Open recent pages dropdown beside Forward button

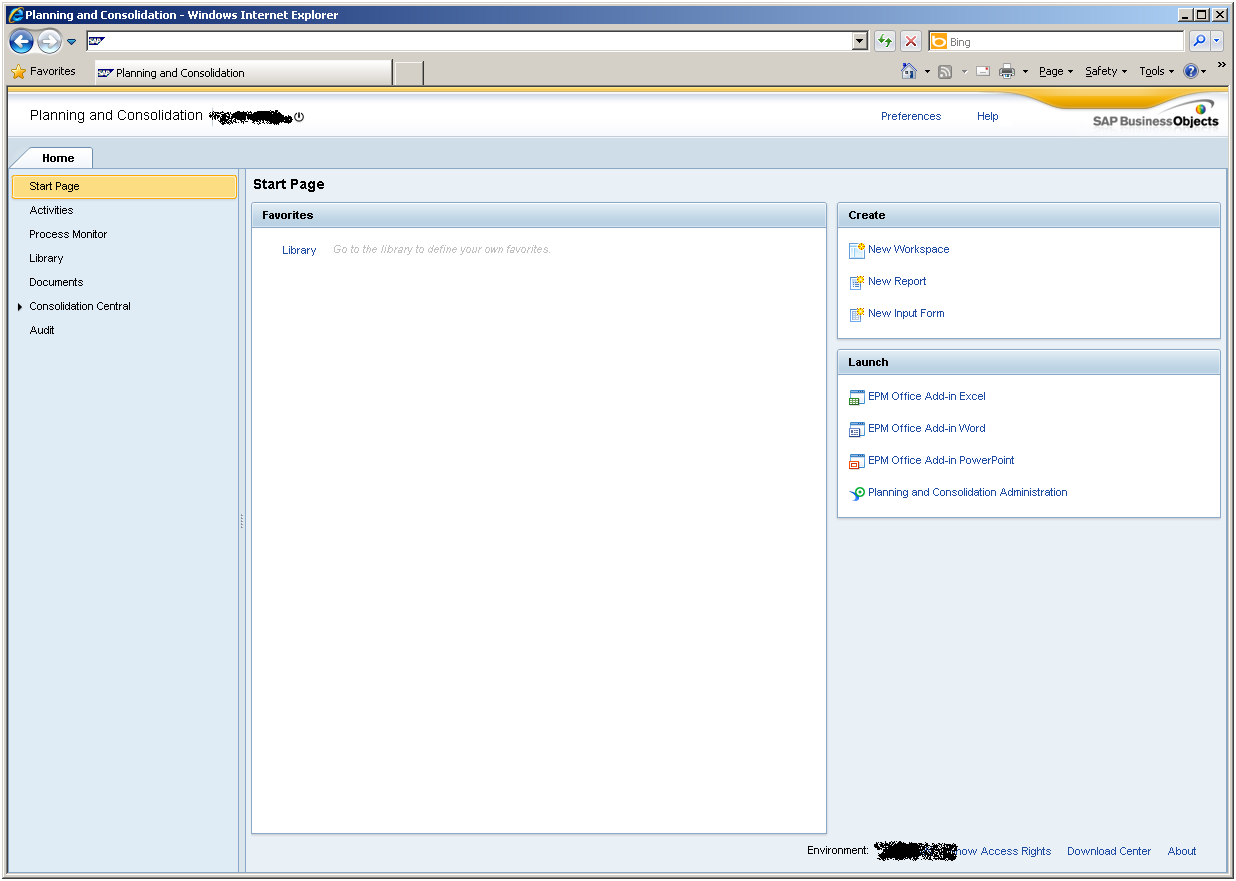71,42
